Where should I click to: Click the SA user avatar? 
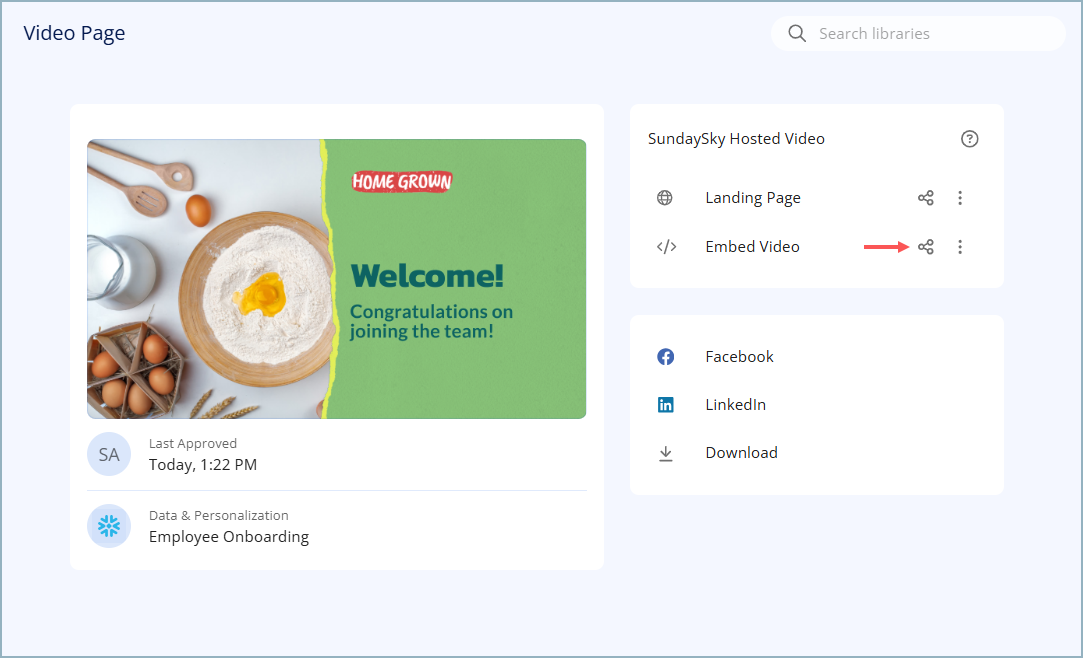(x=109, y=454)
